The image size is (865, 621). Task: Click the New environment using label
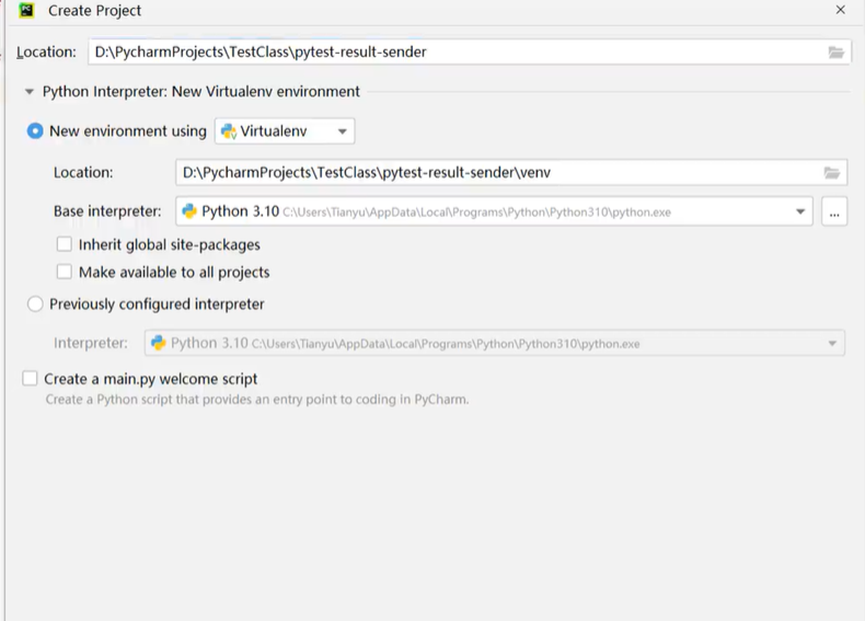pos(128,131)
